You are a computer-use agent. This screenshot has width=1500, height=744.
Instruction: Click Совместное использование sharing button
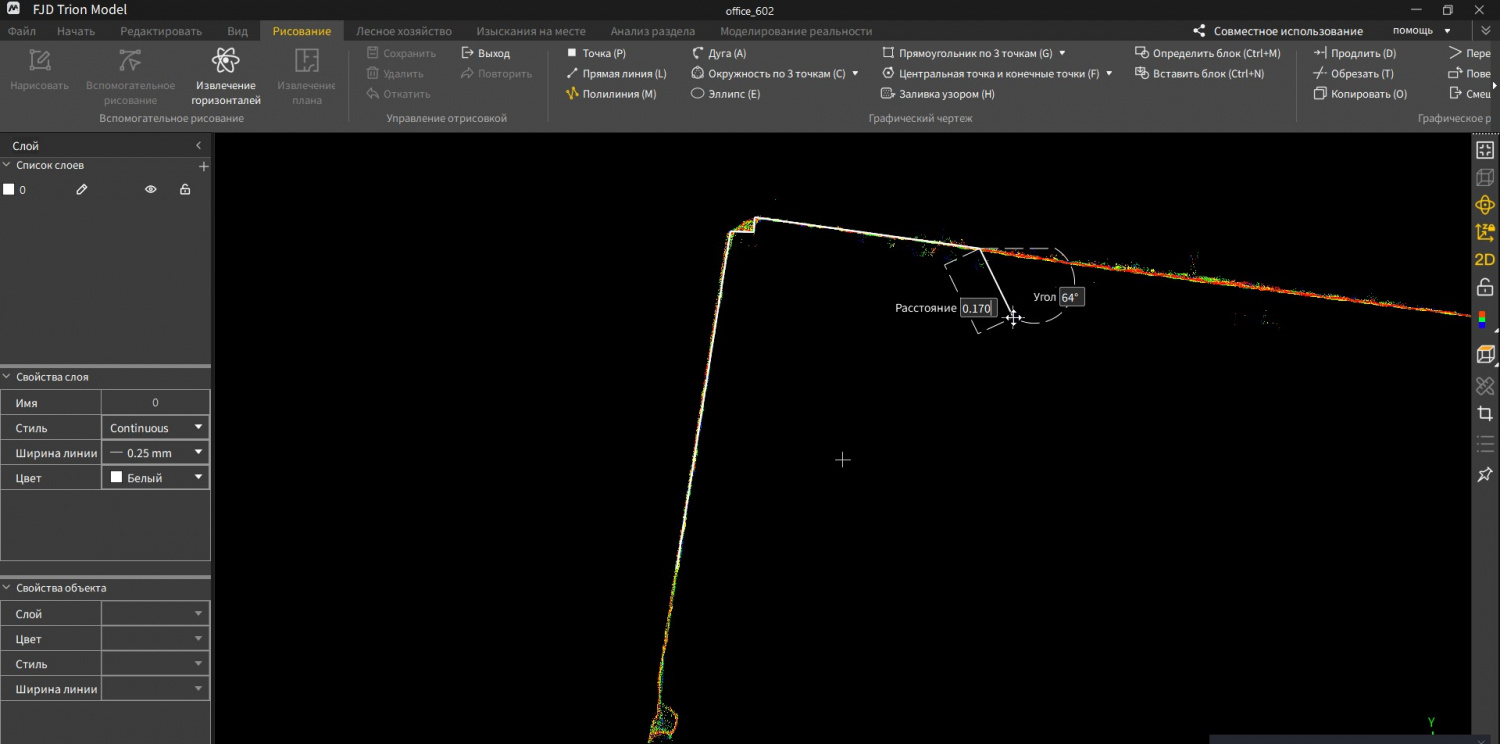click(x=1288, y=31)
